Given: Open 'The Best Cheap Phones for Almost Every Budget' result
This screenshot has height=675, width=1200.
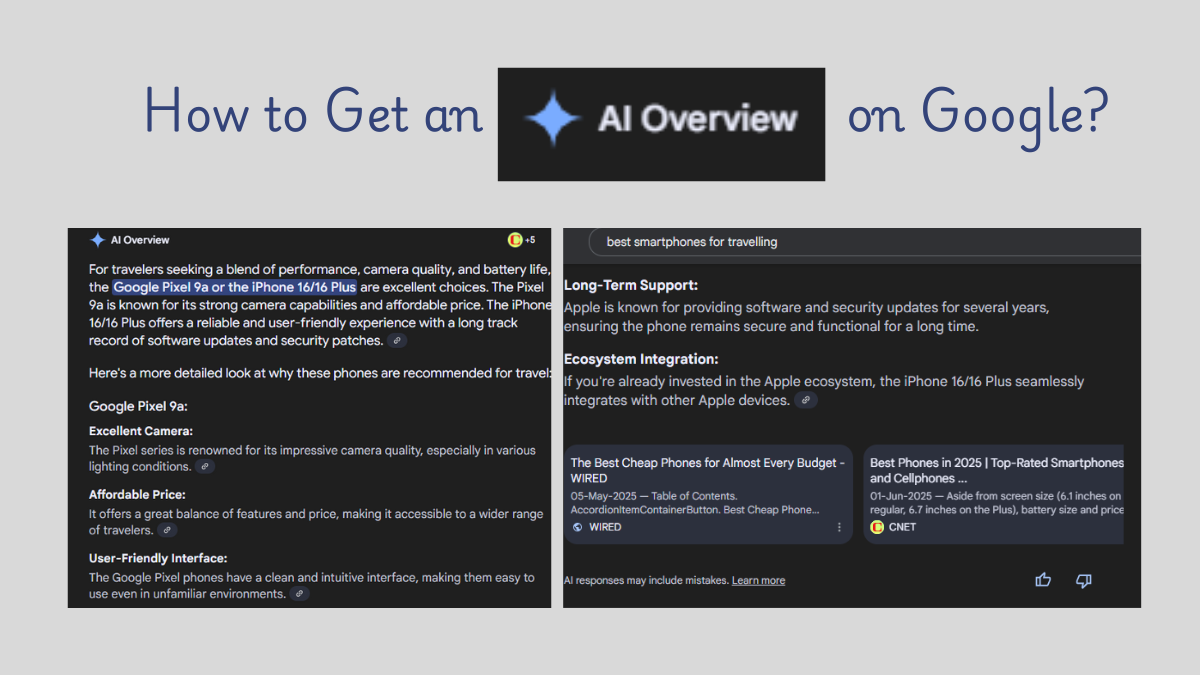Looking at the screenshot, I should coord(708,471).
